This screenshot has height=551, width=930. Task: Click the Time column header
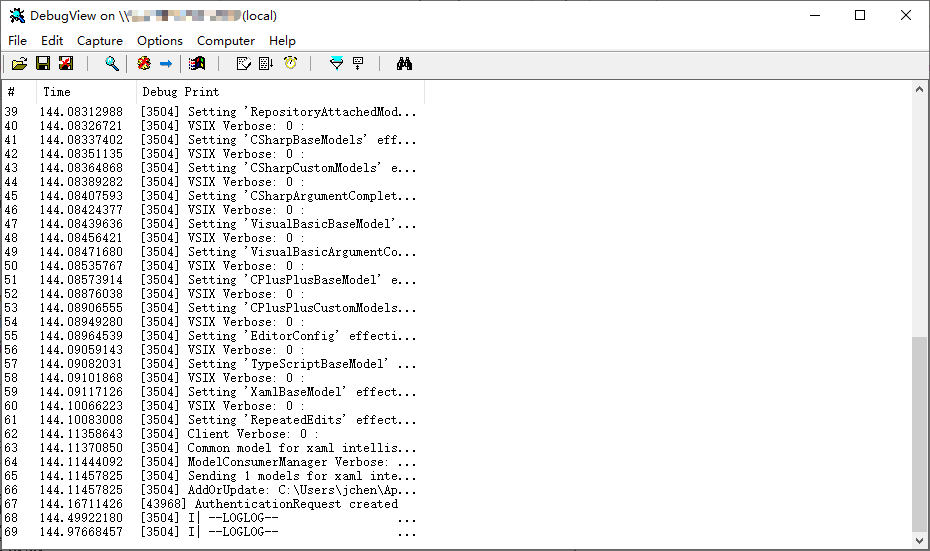point(87,92)
